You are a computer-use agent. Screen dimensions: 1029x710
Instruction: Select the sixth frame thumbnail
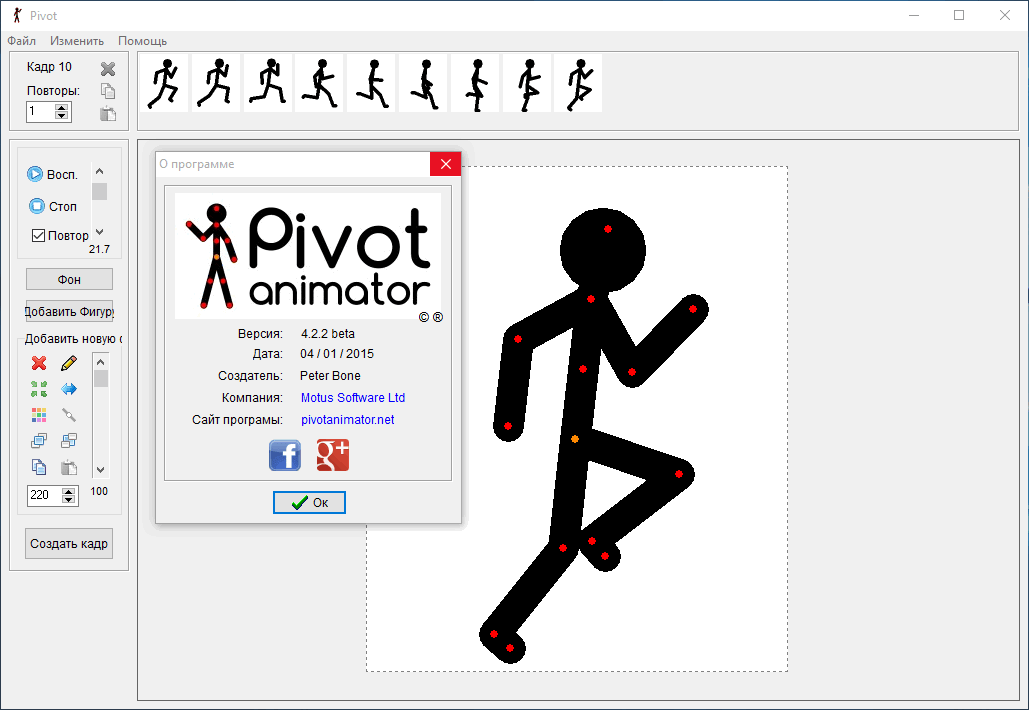coord(423,83)
